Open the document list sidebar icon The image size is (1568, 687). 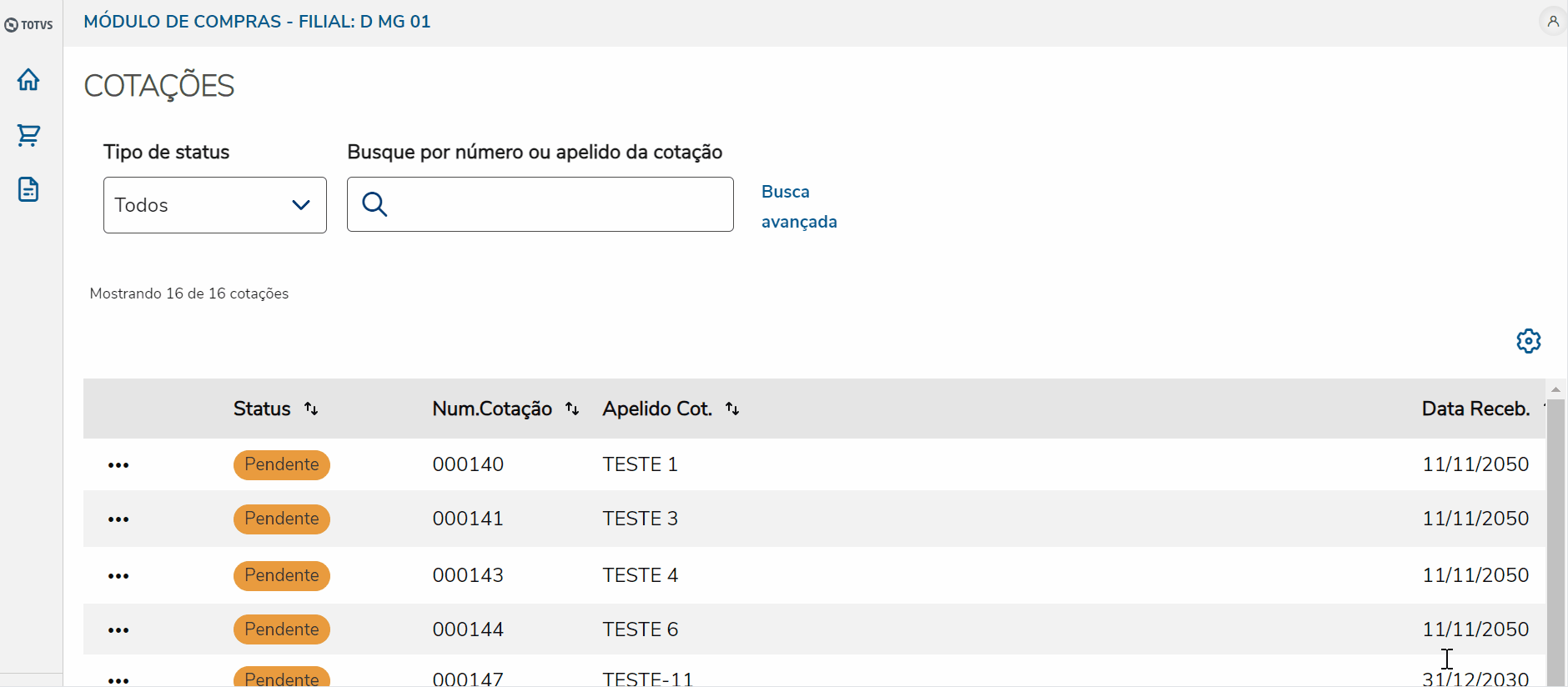coord(28,189)
